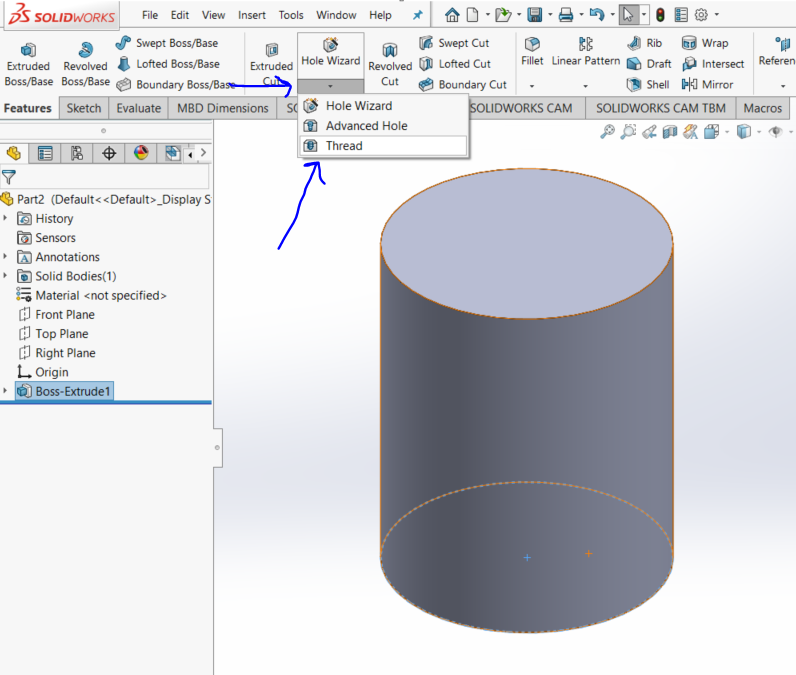
Task: Open the Linear Pattern dropdown arrow
Action: (585, 86)
